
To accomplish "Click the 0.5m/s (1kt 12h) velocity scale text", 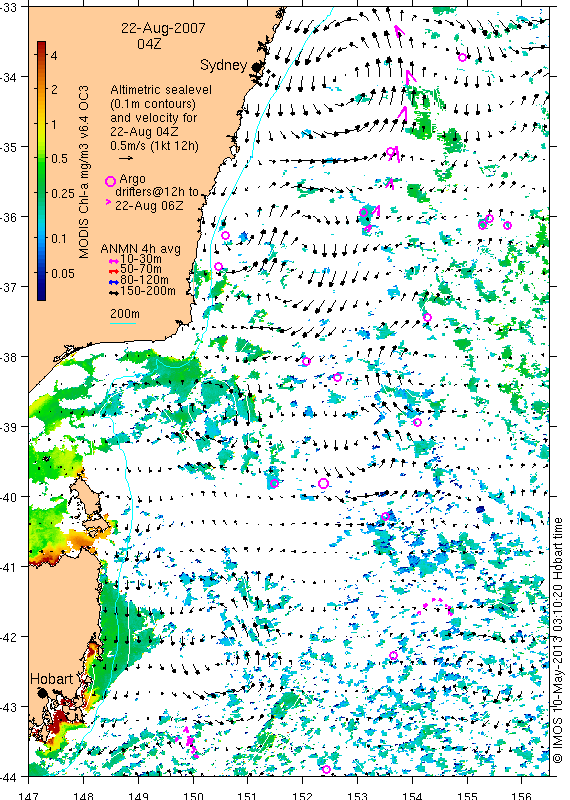I will pos(155,145).
